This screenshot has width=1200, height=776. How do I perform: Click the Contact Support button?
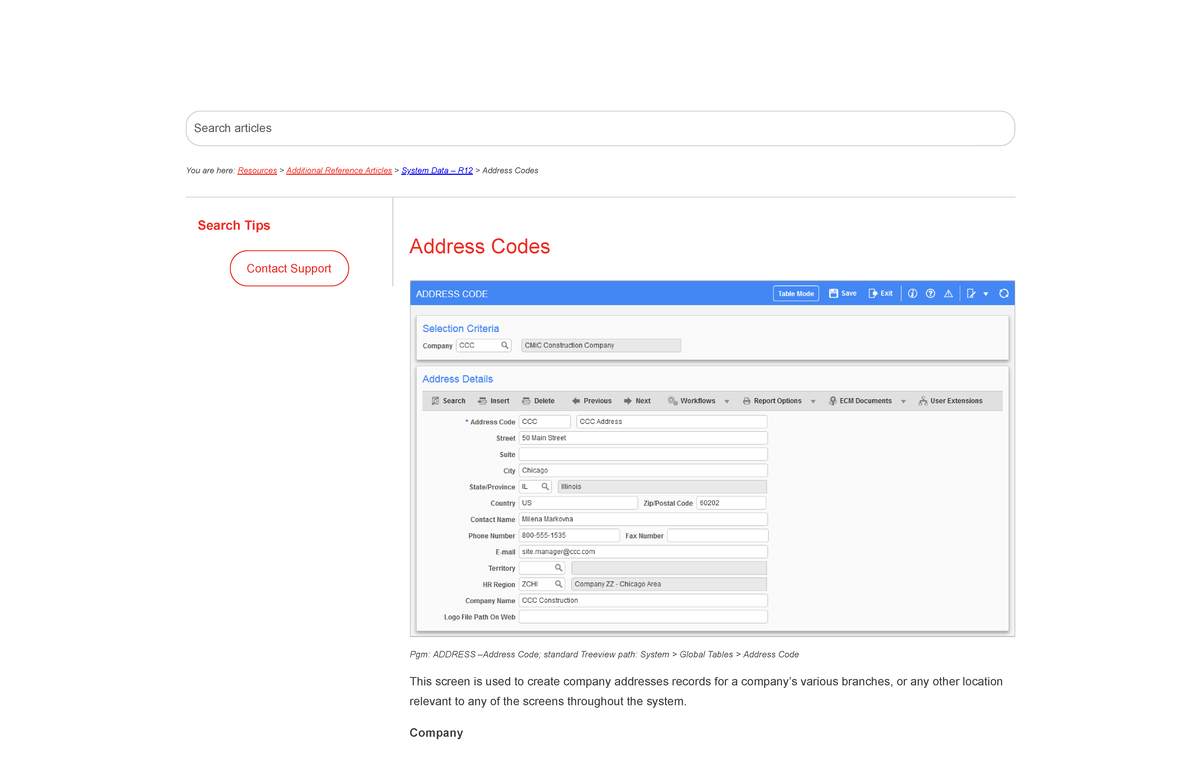click(289, 268)
